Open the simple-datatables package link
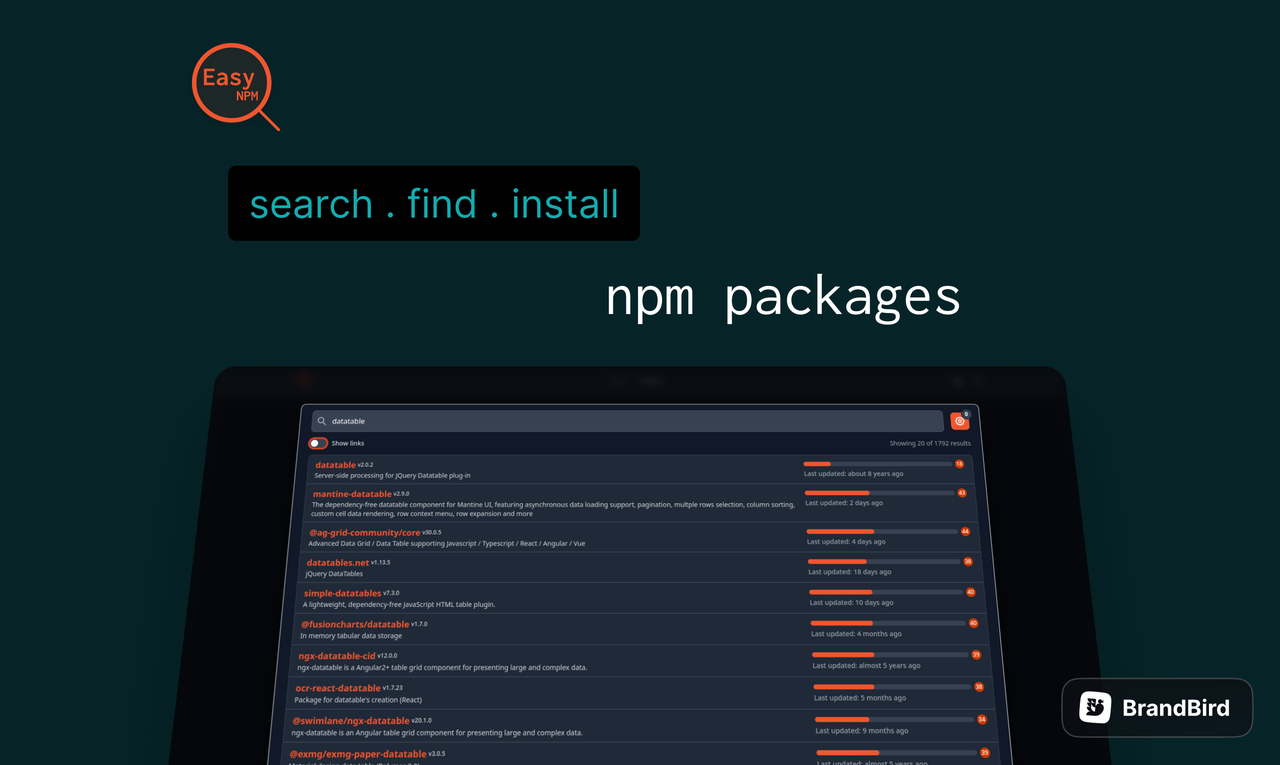 click(x=343, y=593)
